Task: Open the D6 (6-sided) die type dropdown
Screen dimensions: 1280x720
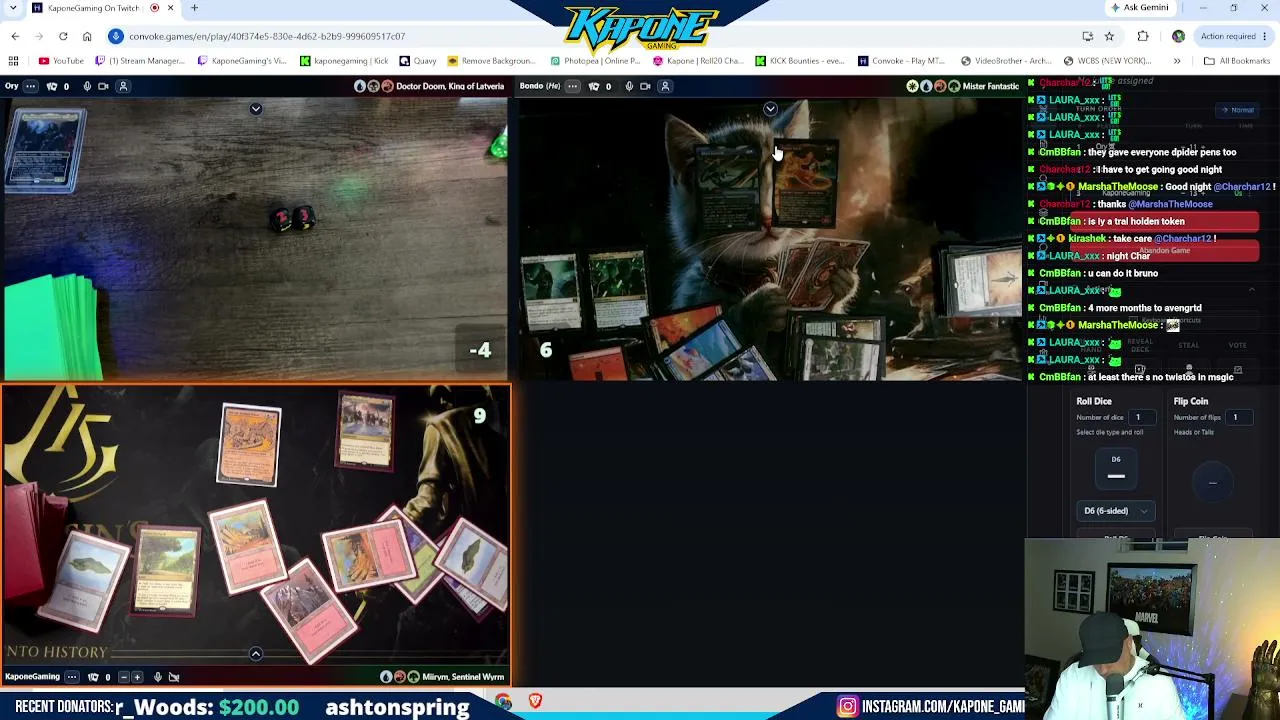Action: click(x=1116, y=511)
